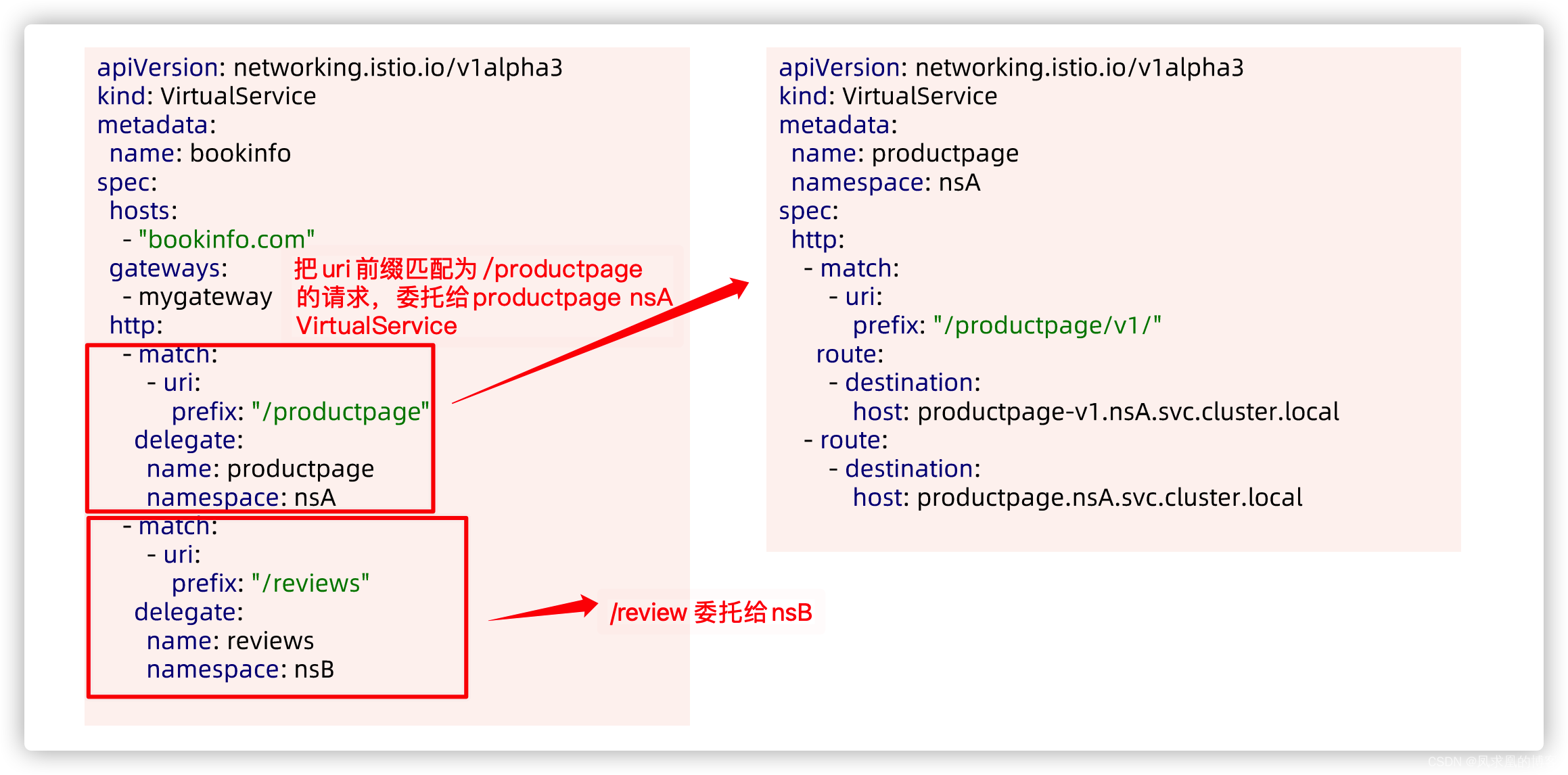Click the "hosts:" key in bookinfo spec

point(143,211)
